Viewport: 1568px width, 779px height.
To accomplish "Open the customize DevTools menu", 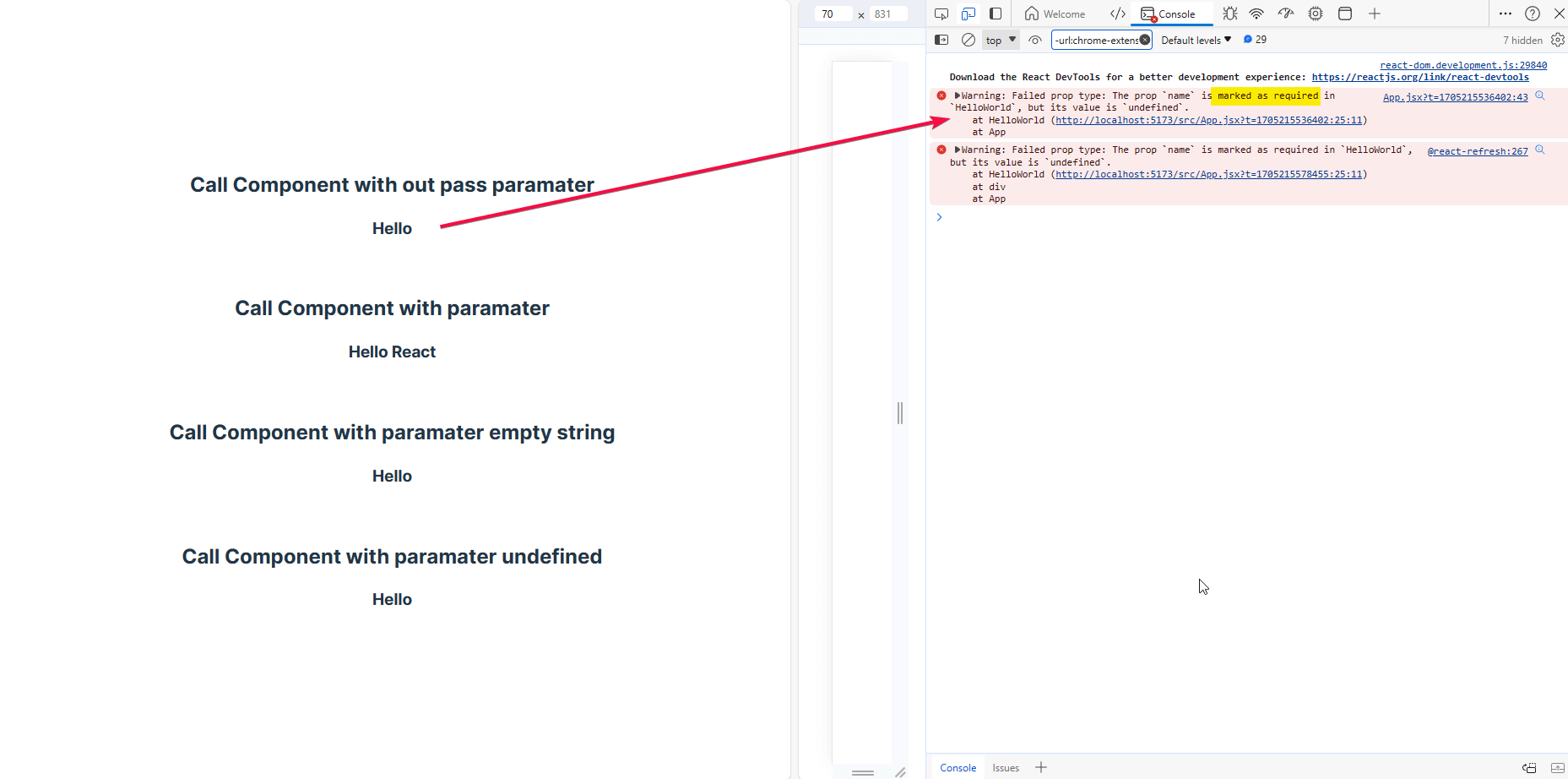I will [x=1506, y=14].
